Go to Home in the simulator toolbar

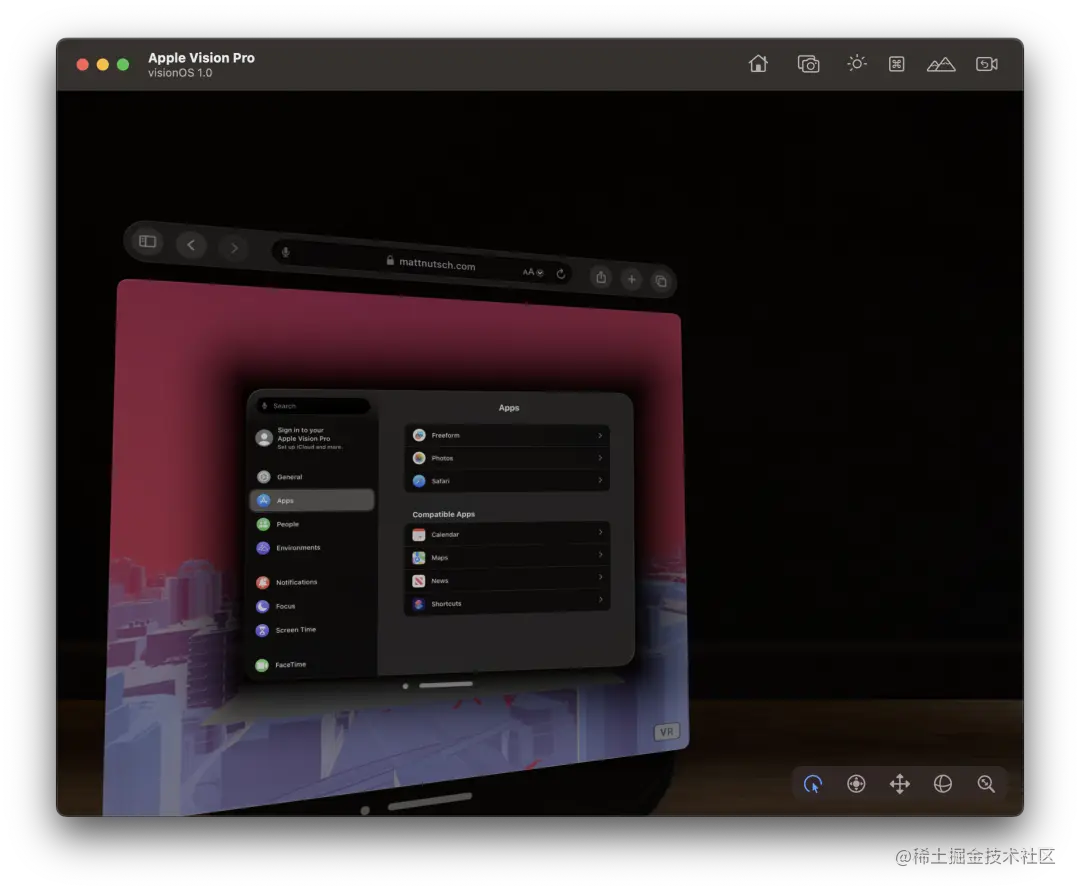point(758,64)
